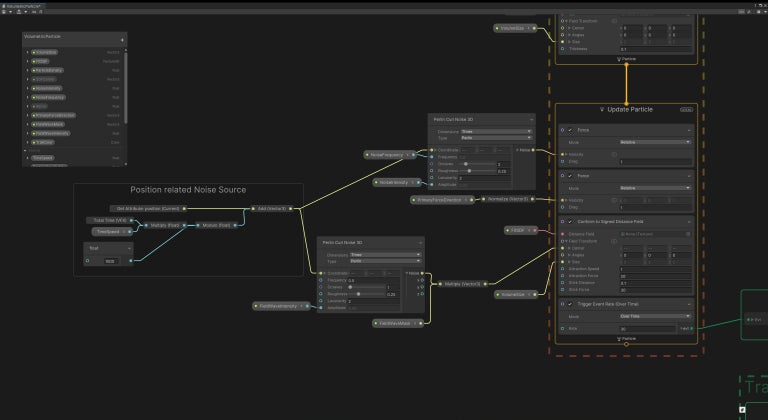The height and width of the screenshot is (420, 768).
Task: Select the NoiseIntensity property node on graph
Action: tap(397, 182)
